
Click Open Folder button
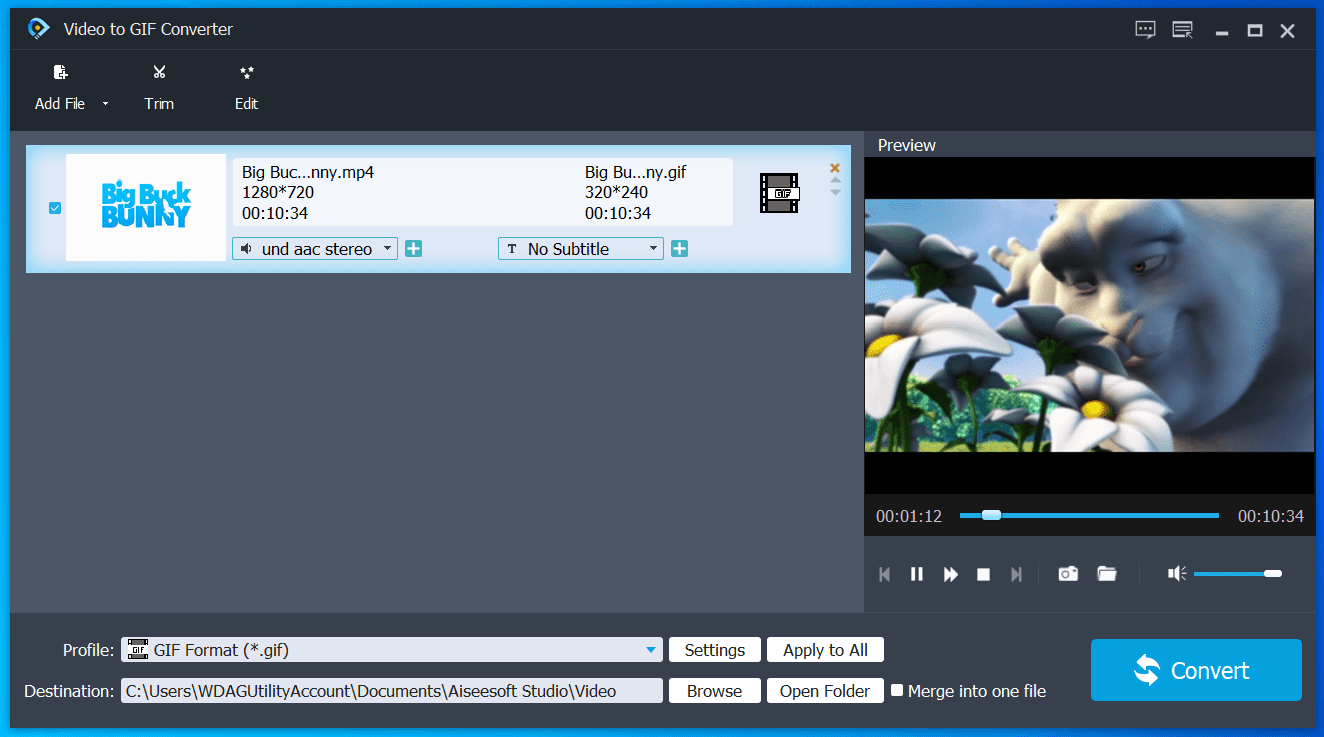(825, 691)
